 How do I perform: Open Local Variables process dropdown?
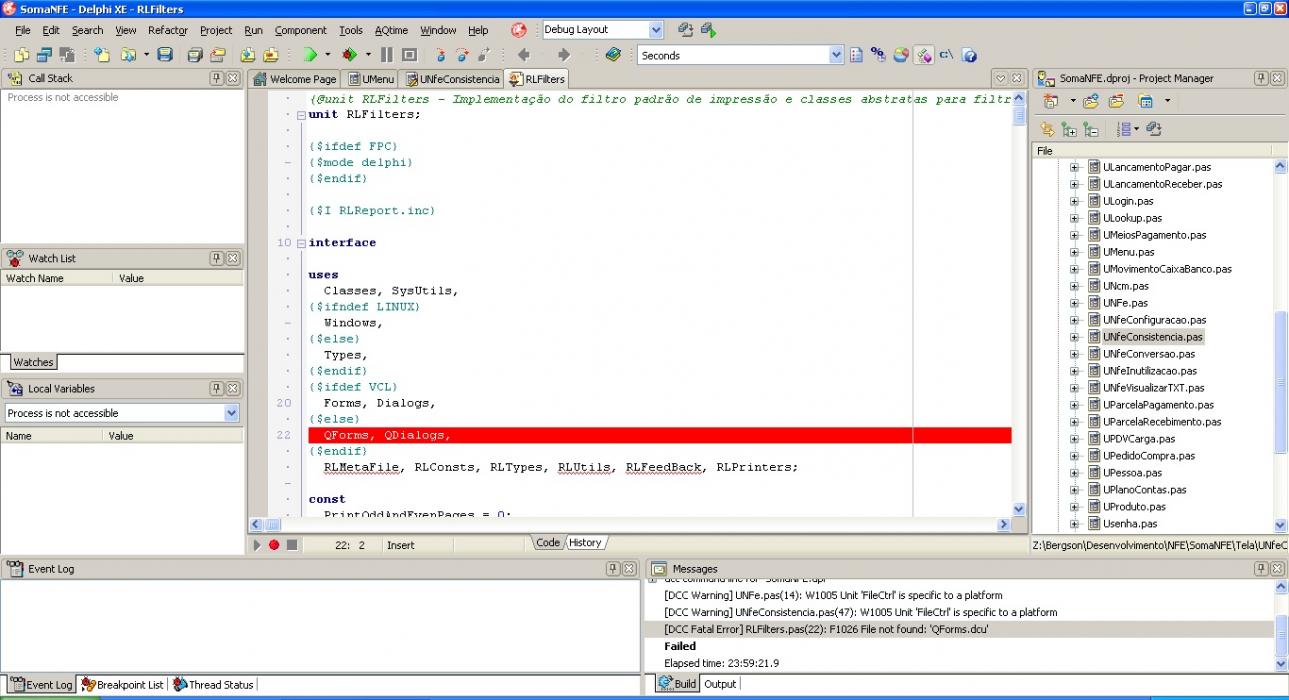(x=232, y=413)
